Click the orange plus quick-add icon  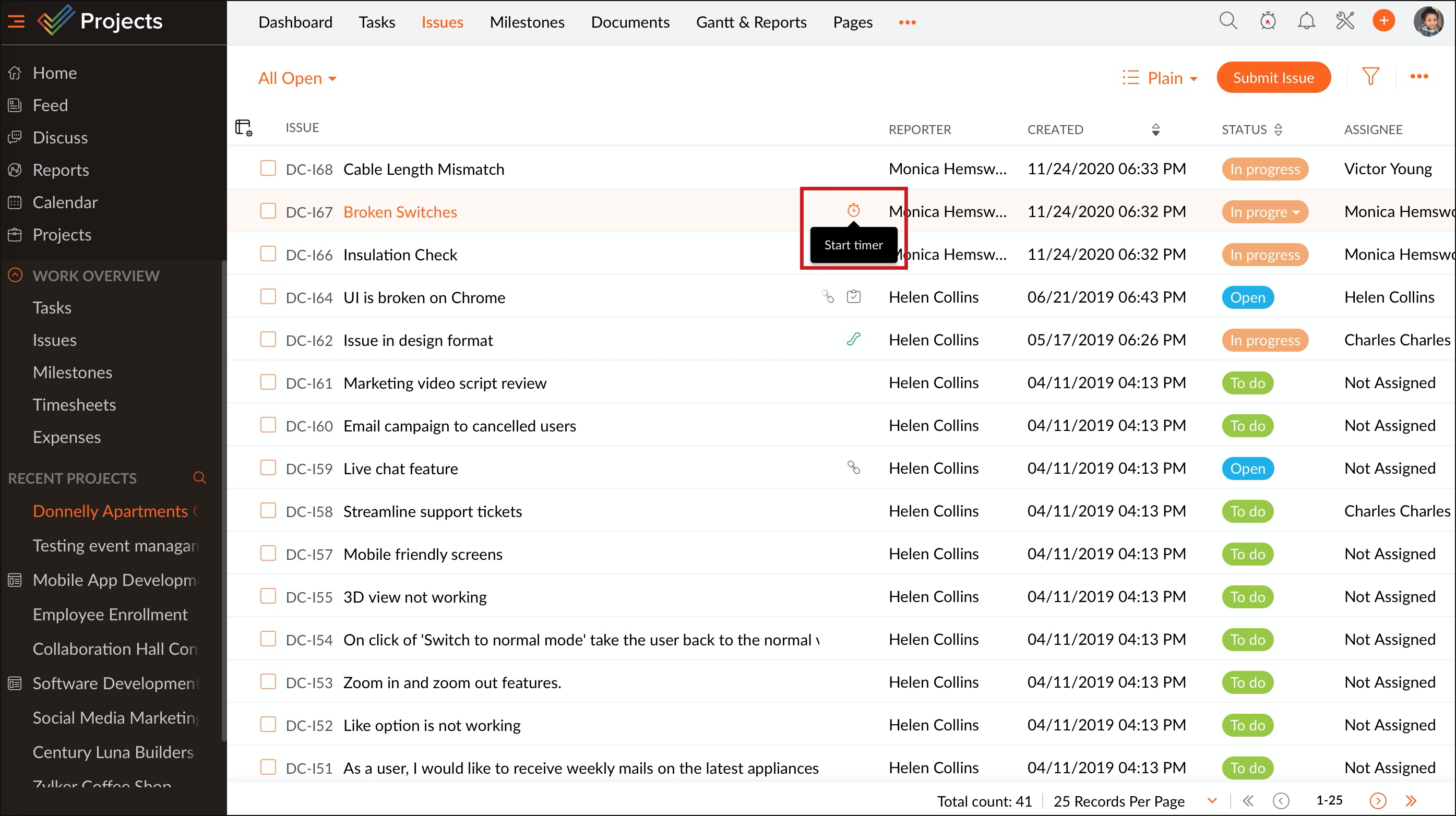click(x=1383, y=21)
